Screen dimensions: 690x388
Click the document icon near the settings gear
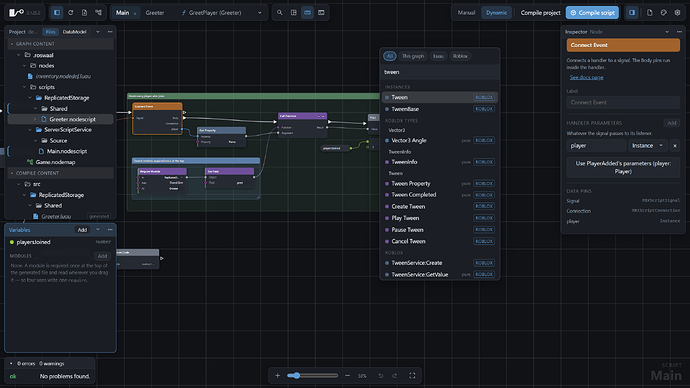[x=650, y=13]
